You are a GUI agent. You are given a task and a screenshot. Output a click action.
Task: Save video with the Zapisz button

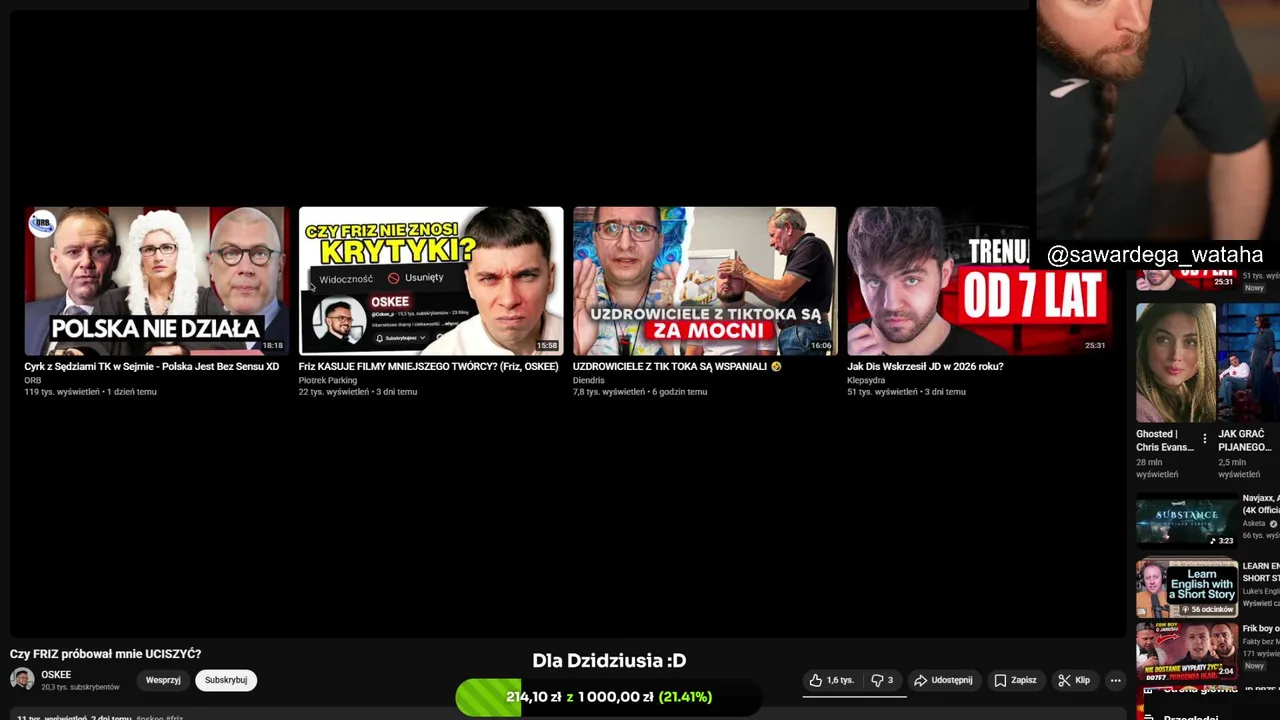(1015, 680)
